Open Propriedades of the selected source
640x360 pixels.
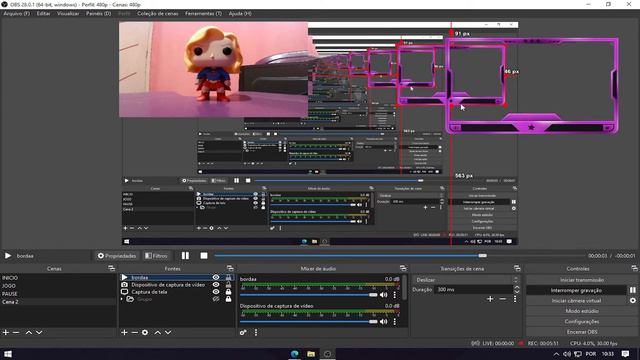(117, 256)
